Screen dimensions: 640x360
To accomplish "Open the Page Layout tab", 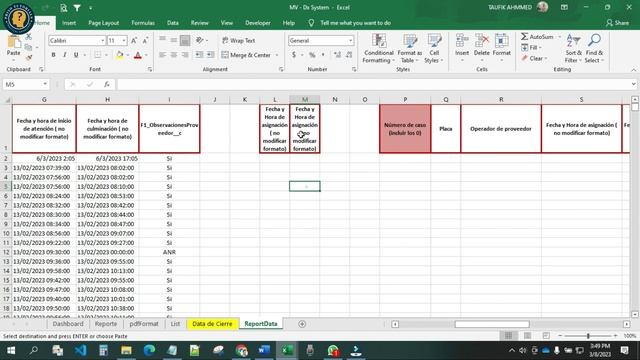I will click(104, 23).
